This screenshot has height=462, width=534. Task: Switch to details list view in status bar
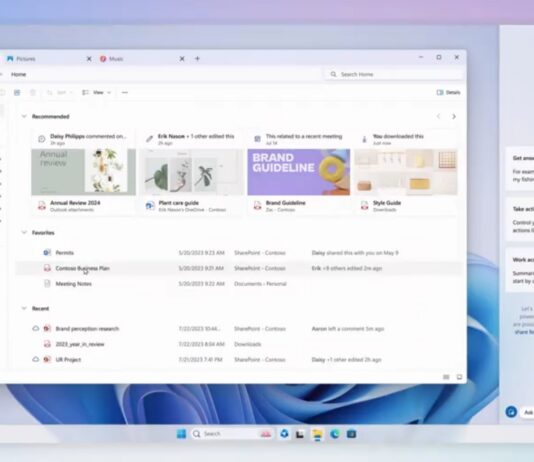click(446, 377)
